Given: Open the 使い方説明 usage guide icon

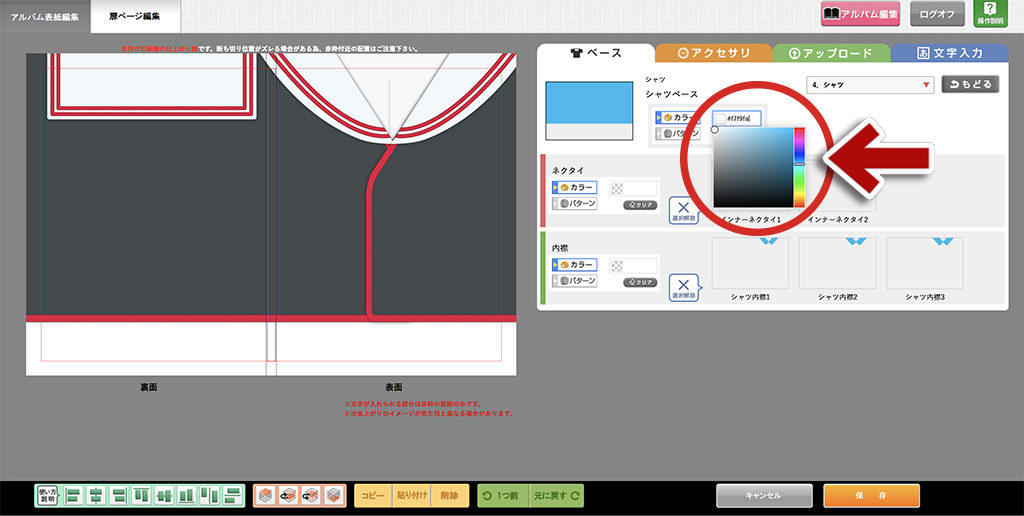Looking at the screenshot, I should (47, 496).
